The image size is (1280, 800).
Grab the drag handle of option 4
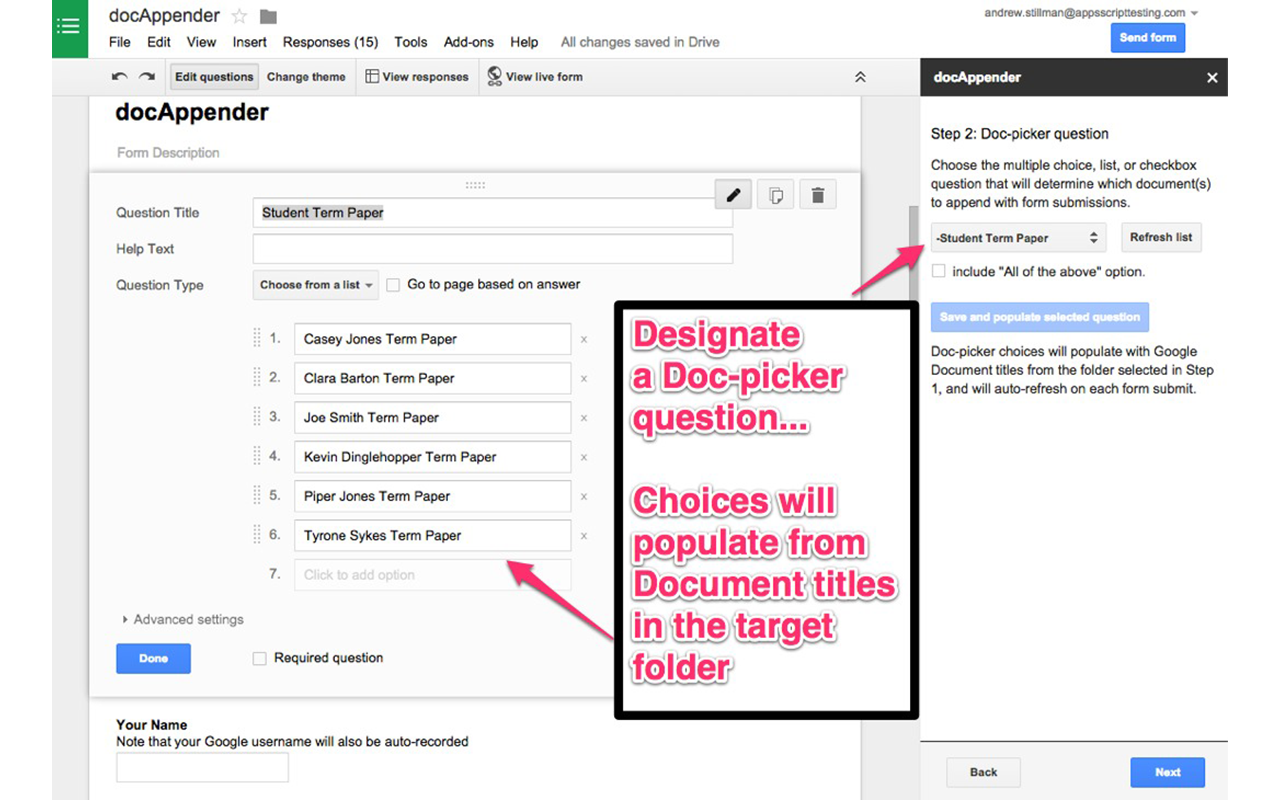[257, 456]
